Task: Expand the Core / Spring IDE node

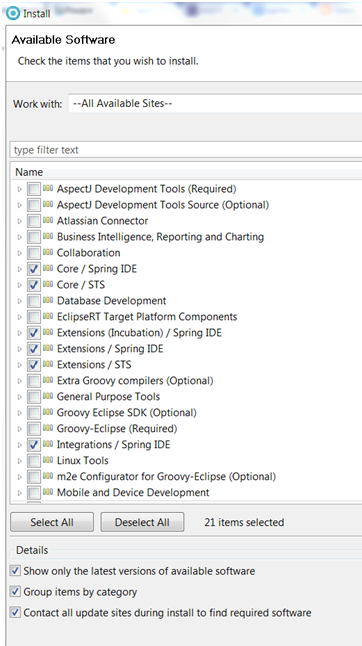Action: [19, 269]
